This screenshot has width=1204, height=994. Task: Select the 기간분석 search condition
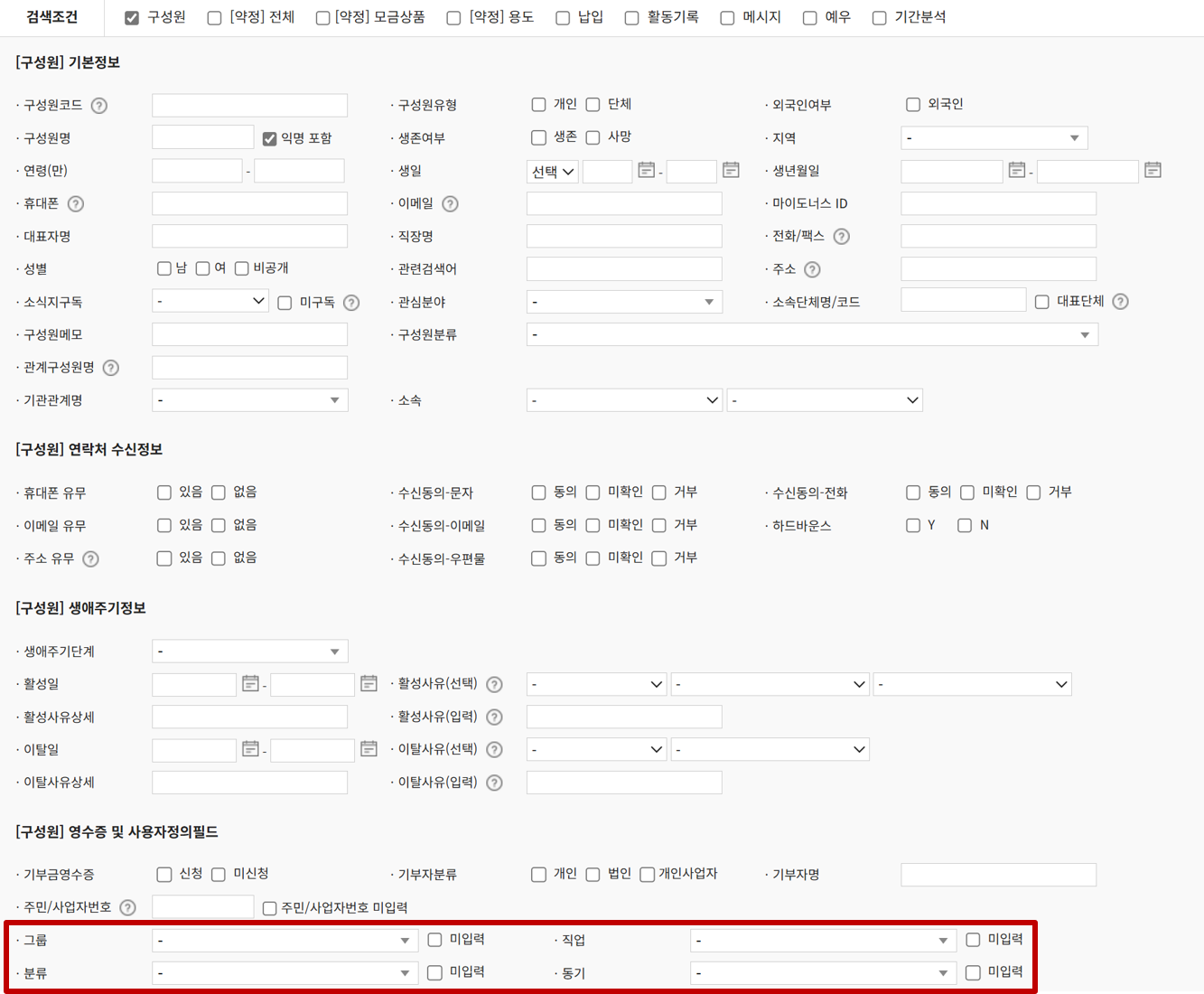point(879,18)
